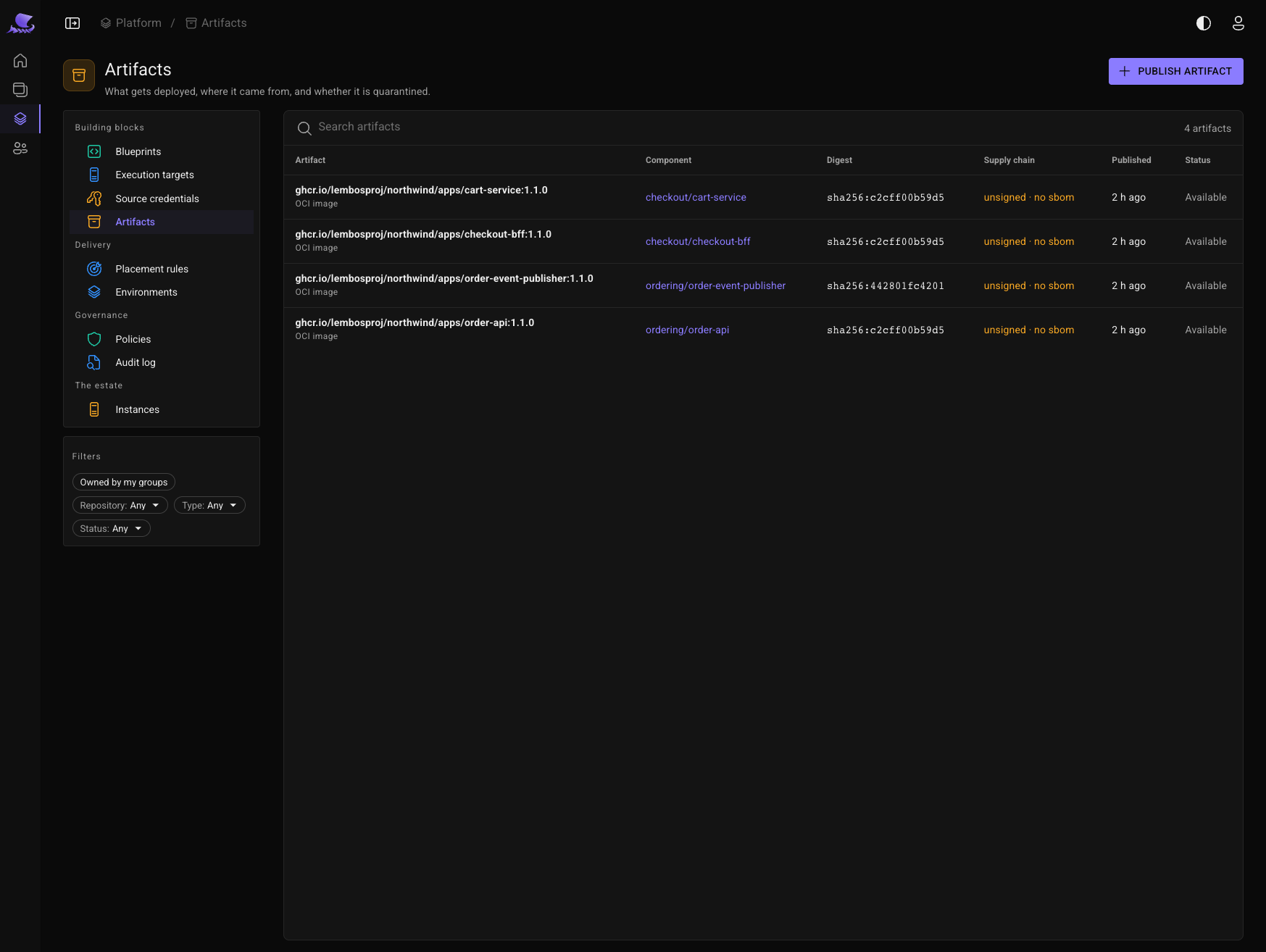Open the checkout/cart-service component link
This screenshot has height=952, width=1266.
click(696, 197)
